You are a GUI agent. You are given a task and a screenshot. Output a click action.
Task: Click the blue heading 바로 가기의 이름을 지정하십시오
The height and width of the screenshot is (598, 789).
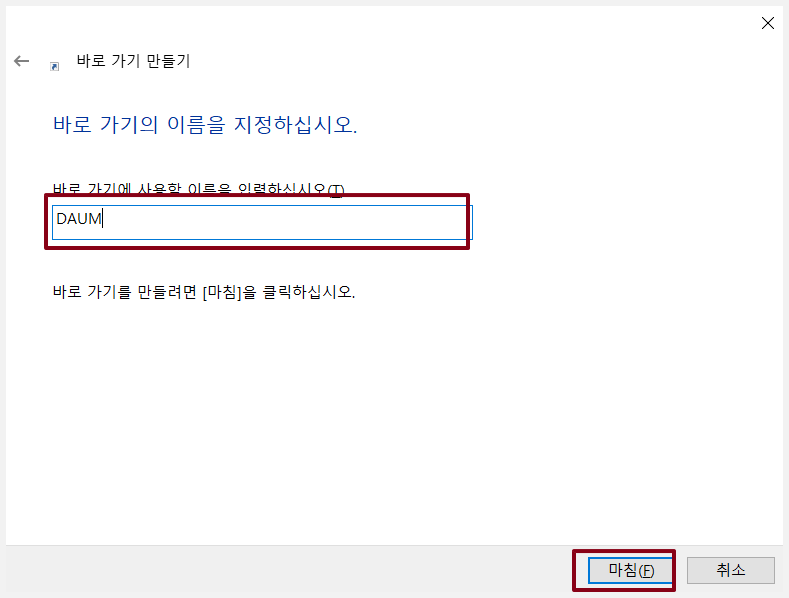205,124
